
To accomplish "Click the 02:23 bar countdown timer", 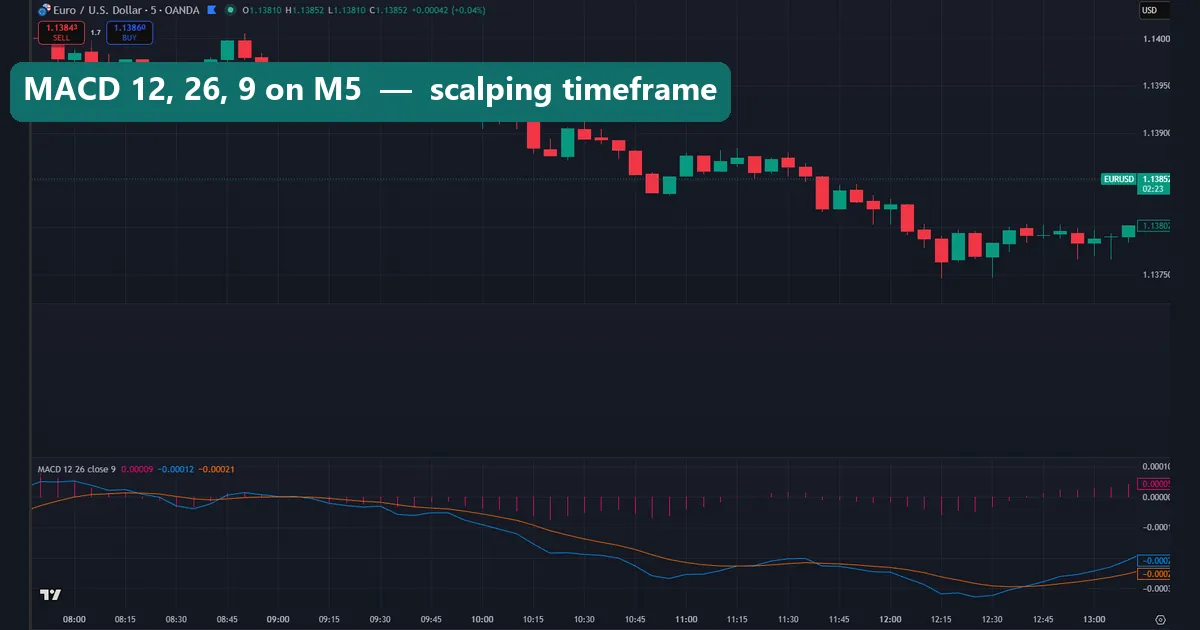I will 1153,188.
